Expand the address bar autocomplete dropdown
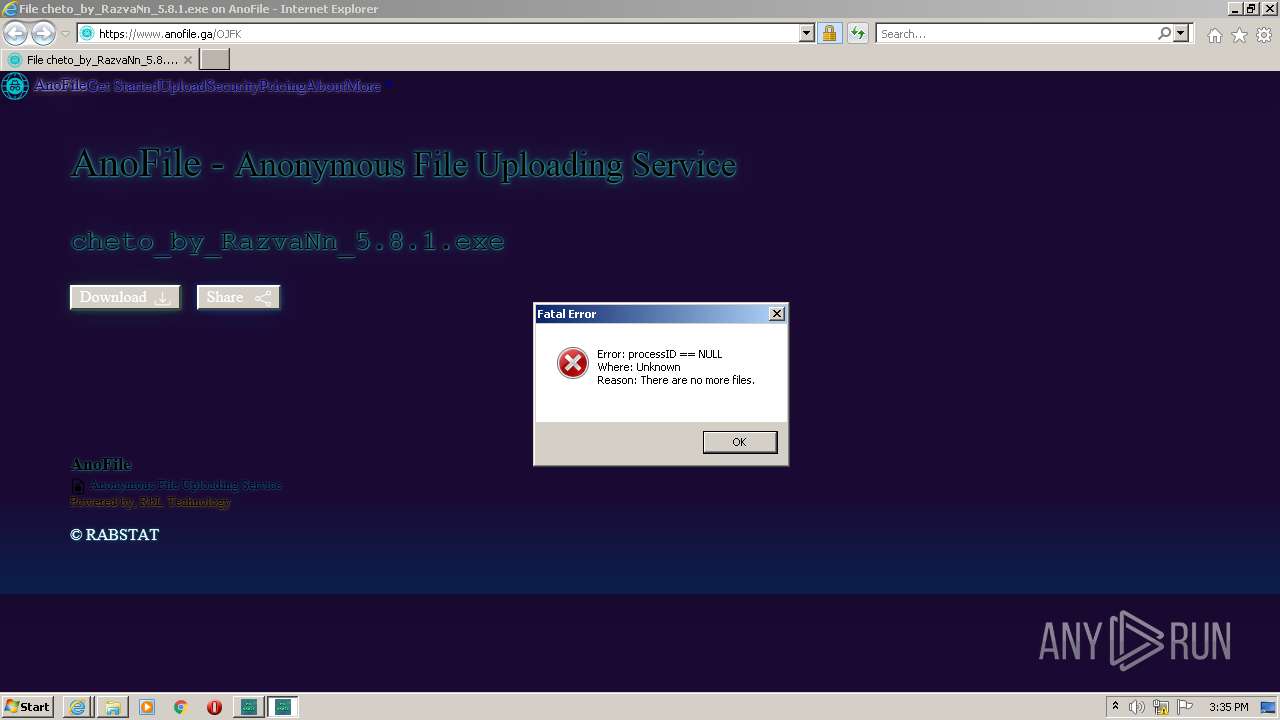The height and width of the screenshot is (720, 1280). [x=807, y=34]
